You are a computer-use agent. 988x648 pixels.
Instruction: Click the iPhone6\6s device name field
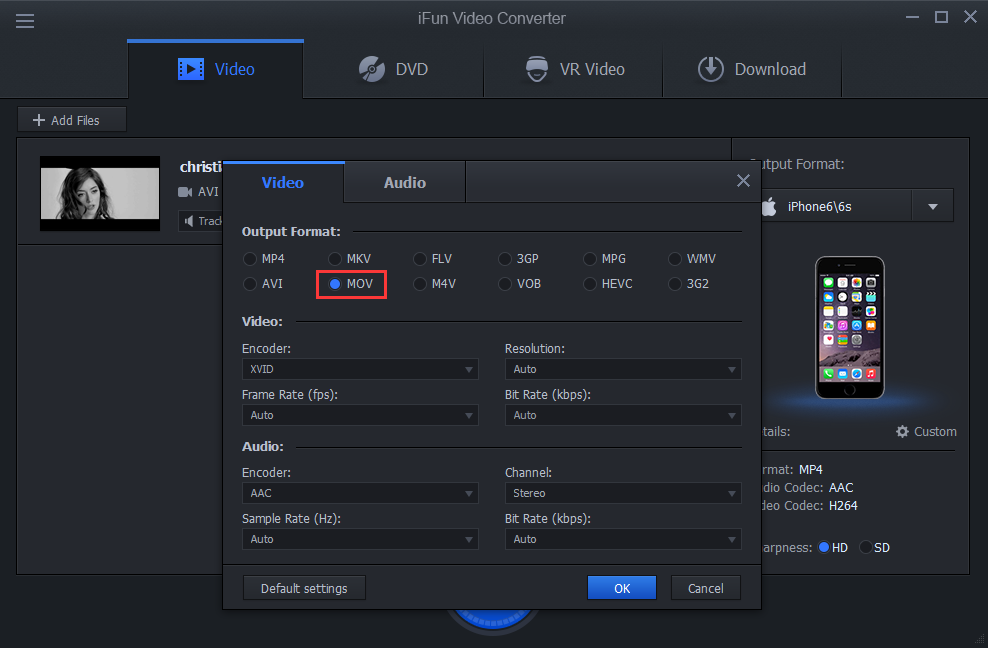coord(836,206)
